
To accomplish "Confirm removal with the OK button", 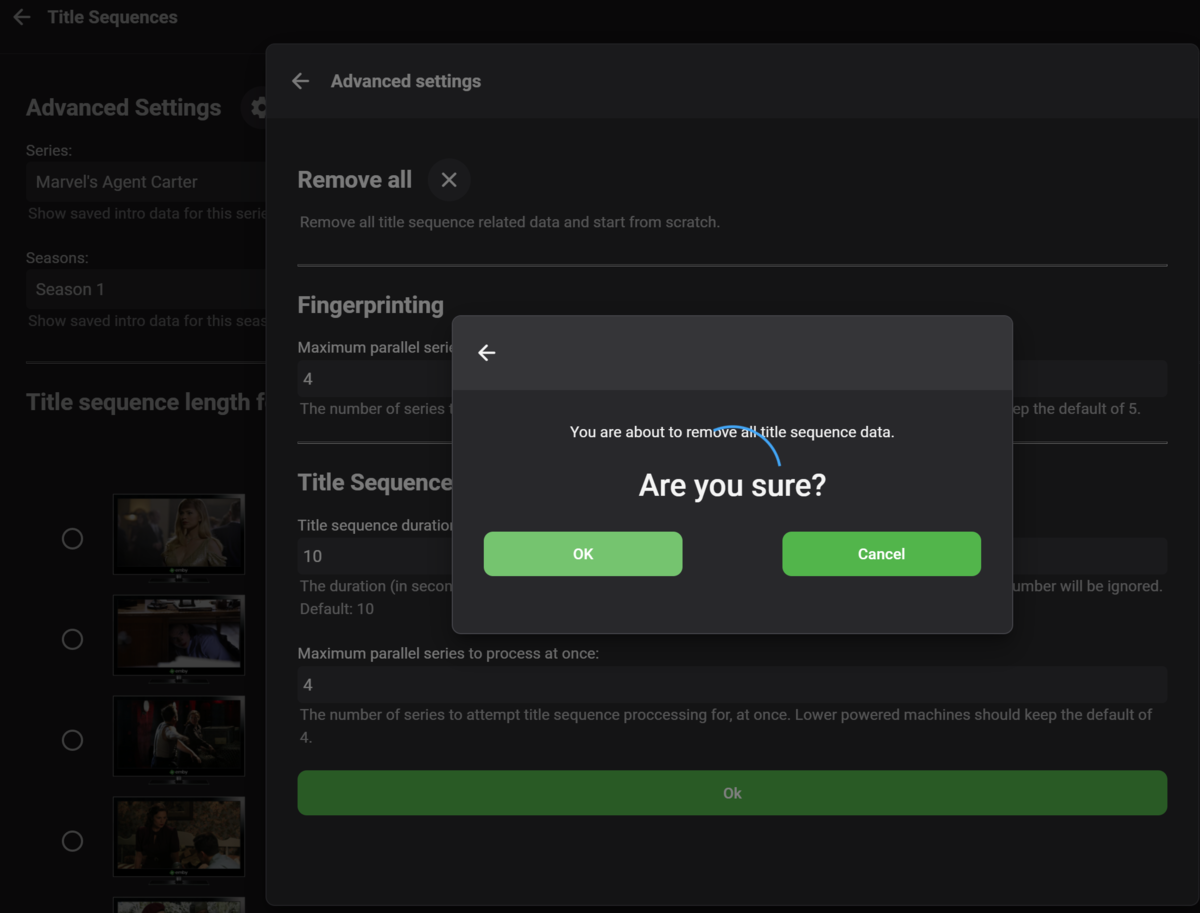I will (x=583, y=554).
